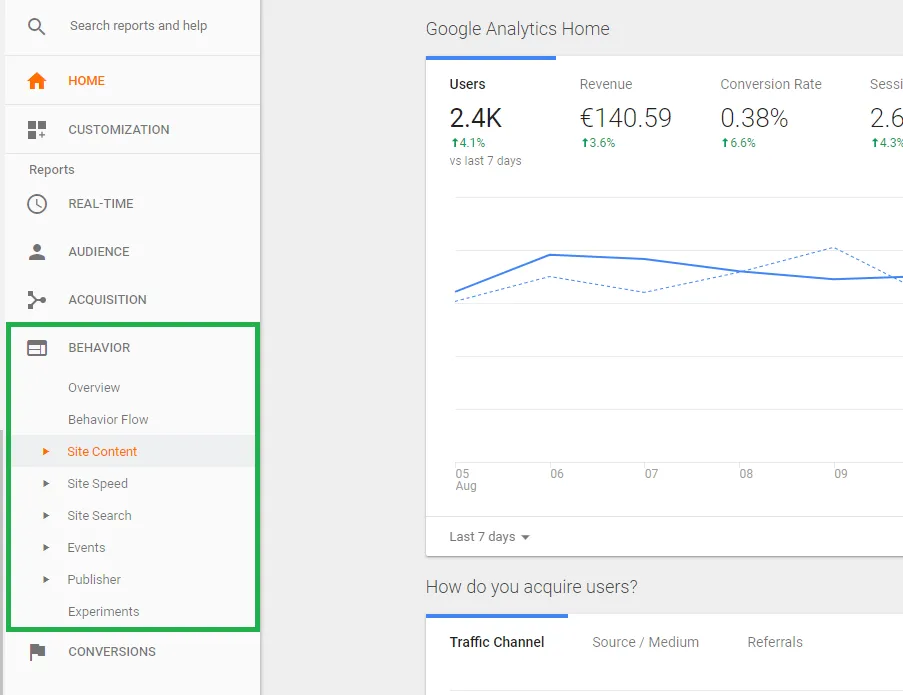Click the Users value 2.4K
The height and width of the screenshot is (695, 903).
coord(476,118)
